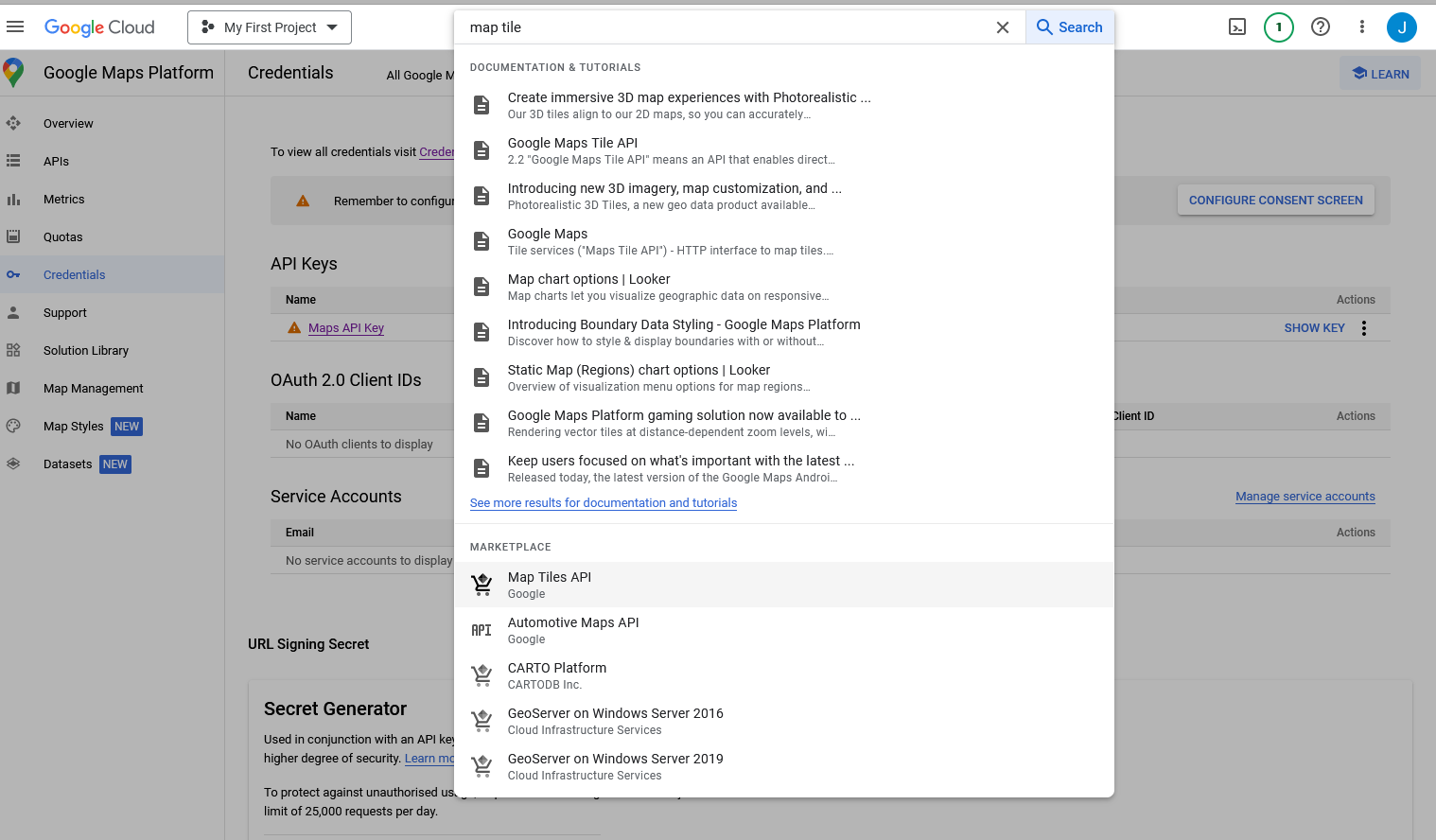
Task: Open See more results for documentation and tutorials
Action: tap(604, 503)
